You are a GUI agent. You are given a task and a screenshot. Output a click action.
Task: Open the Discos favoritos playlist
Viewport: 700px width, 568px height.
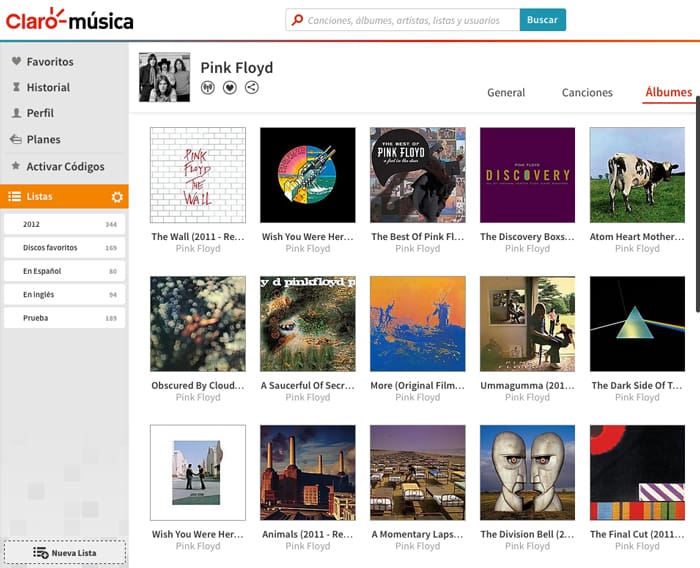click(64, 247)
